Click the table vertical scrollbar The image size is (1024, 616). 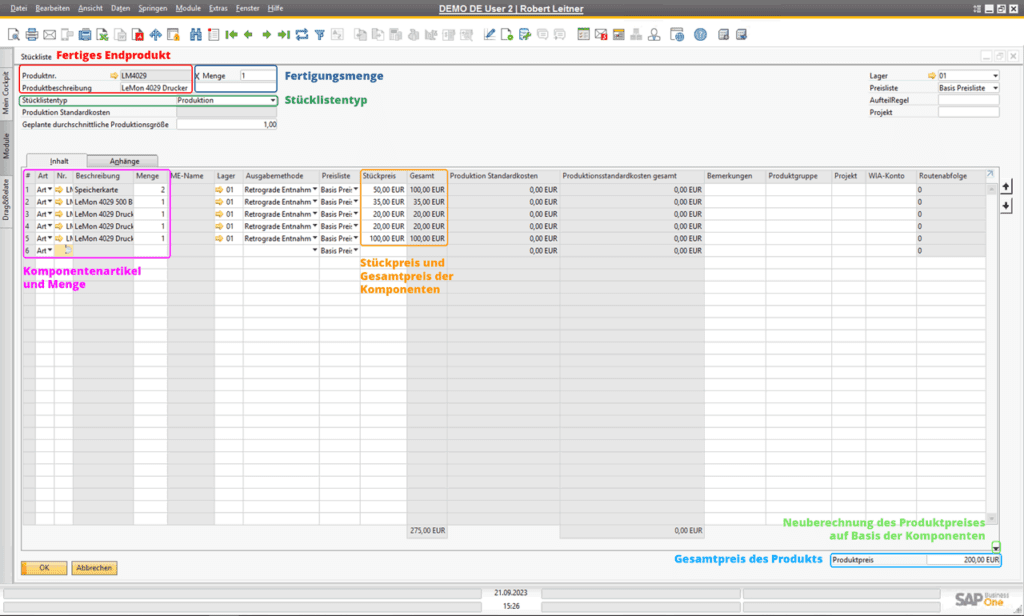(991, 353)
